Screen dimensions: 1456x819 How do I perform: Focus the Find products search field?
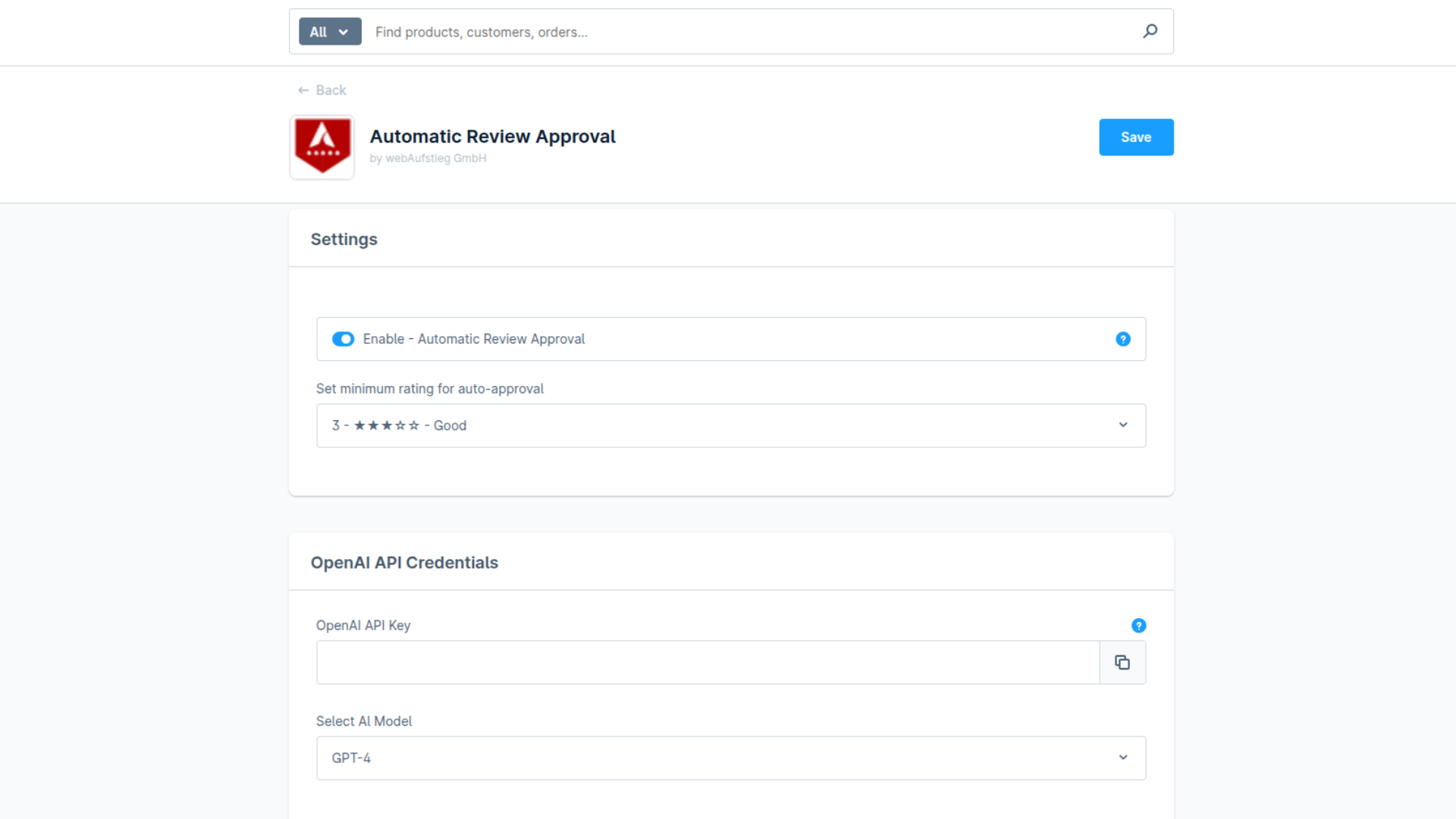(751, 32)
